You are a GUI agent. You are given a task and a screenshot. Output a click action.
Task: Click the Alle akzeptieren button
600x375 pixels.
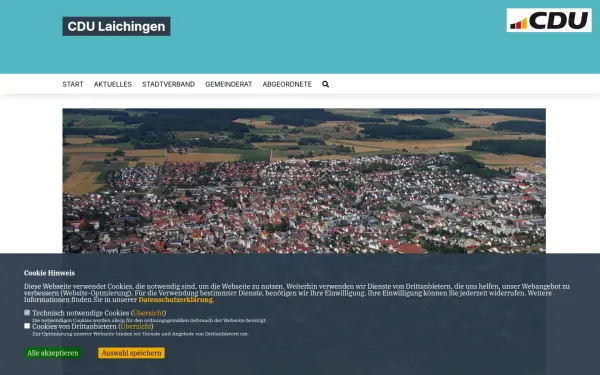[x=53, y=353]
